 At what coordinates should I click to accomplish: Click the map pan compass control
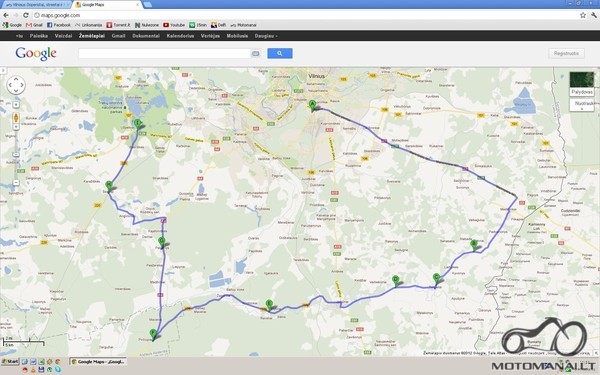[16, 85]
